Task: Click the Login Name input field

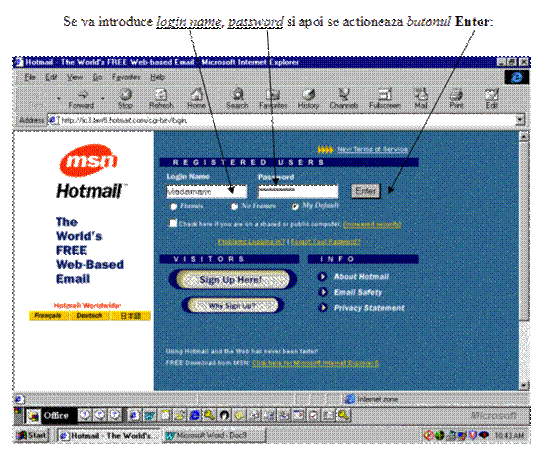Action: (x=206, y=191)
